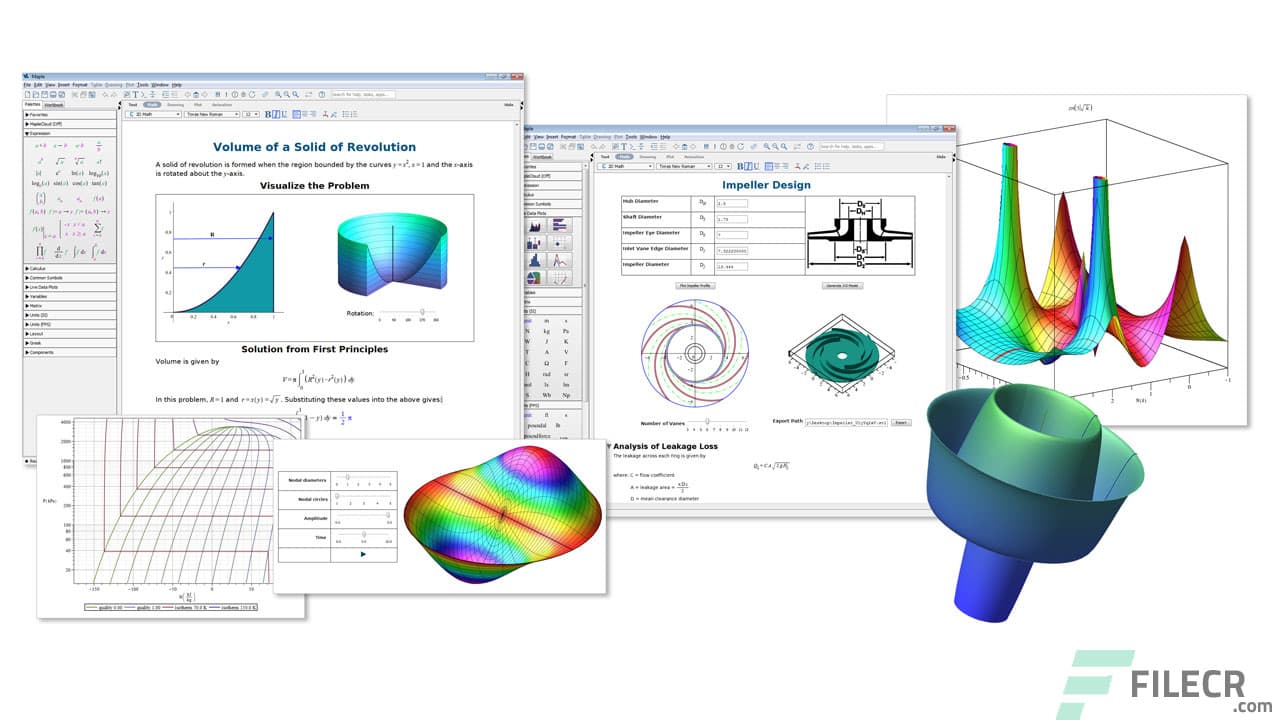The height and width of the screenshot is (720, 1280).
Task: Apply Underline formatting to the text
Action: (283, 114)
